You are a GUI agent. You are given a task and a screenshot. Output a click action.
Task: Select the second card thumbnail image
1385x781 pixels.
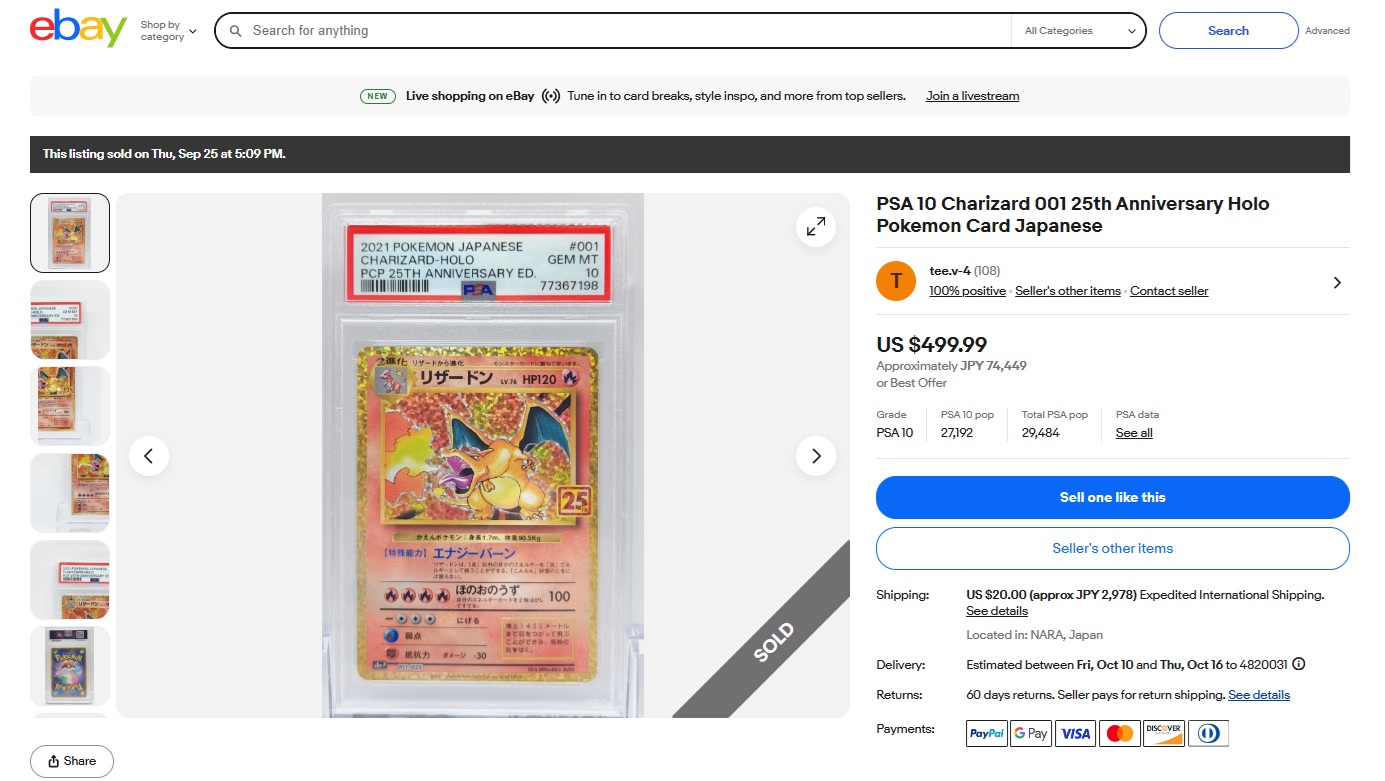70,320
